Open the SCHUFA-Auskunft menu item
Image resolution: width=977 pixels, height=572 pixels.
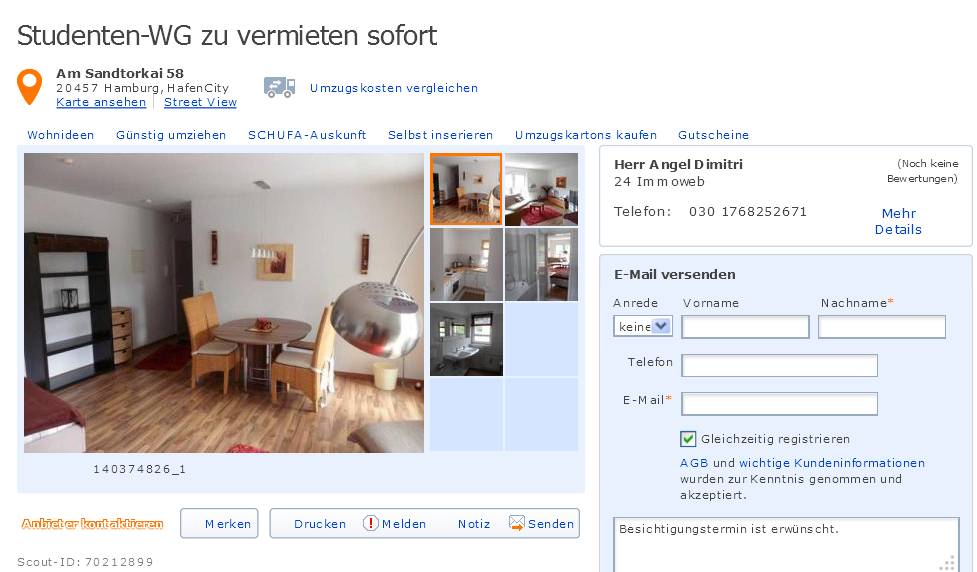tap(307, 135)
